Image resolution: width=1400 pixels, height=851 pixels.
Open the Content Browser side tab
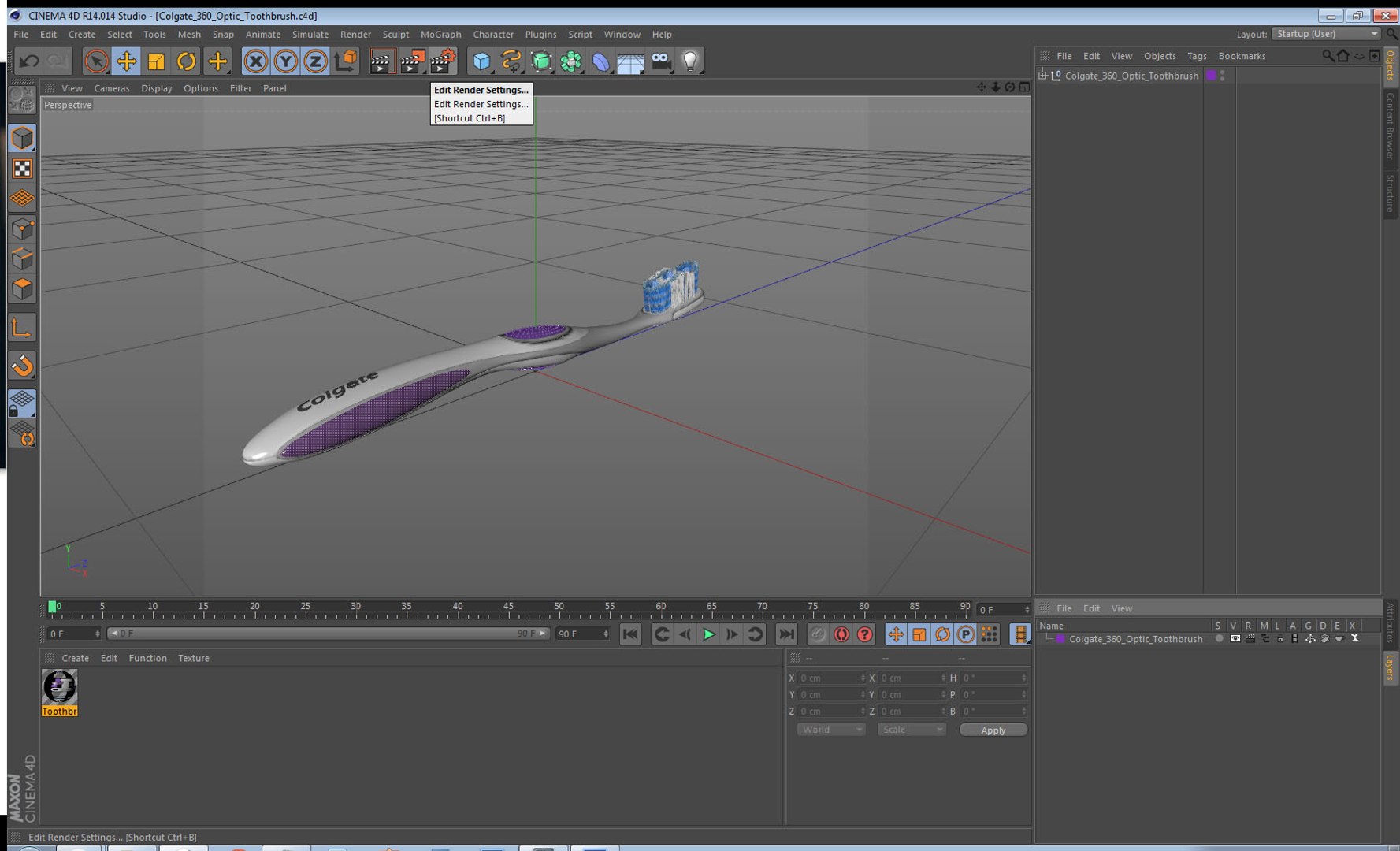tap(1391, 126)
